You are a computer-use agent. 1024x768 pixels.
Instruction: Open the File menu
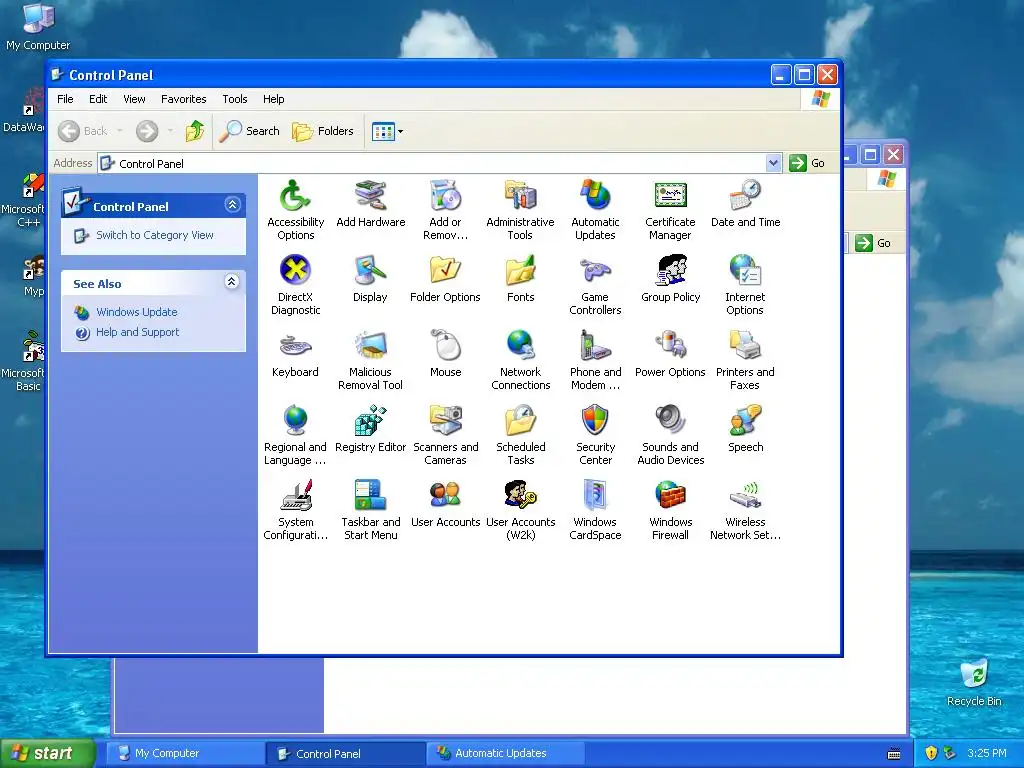[65, 99]
